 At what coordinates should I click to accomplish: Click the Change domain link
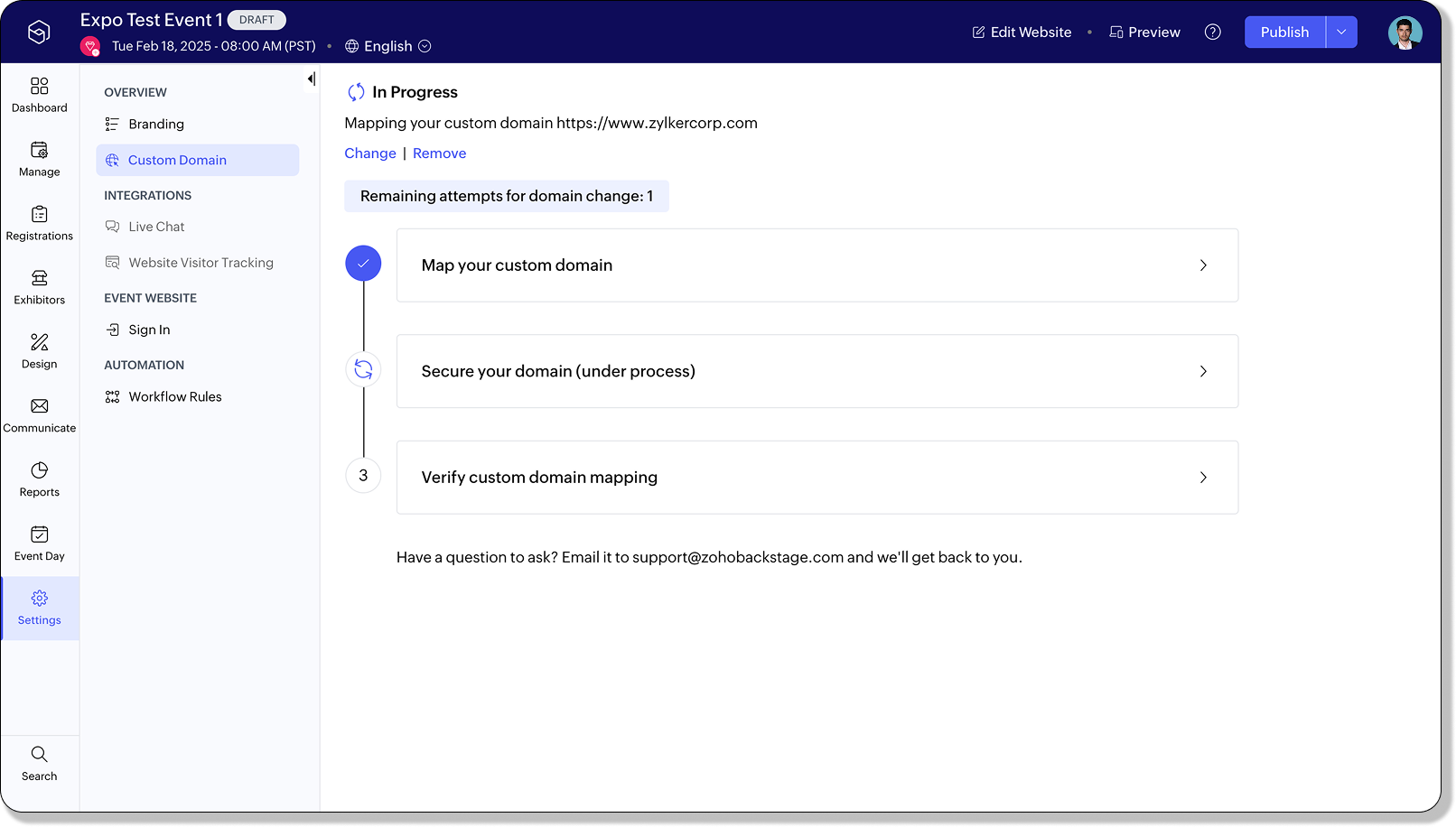click(x=370, y=153)
